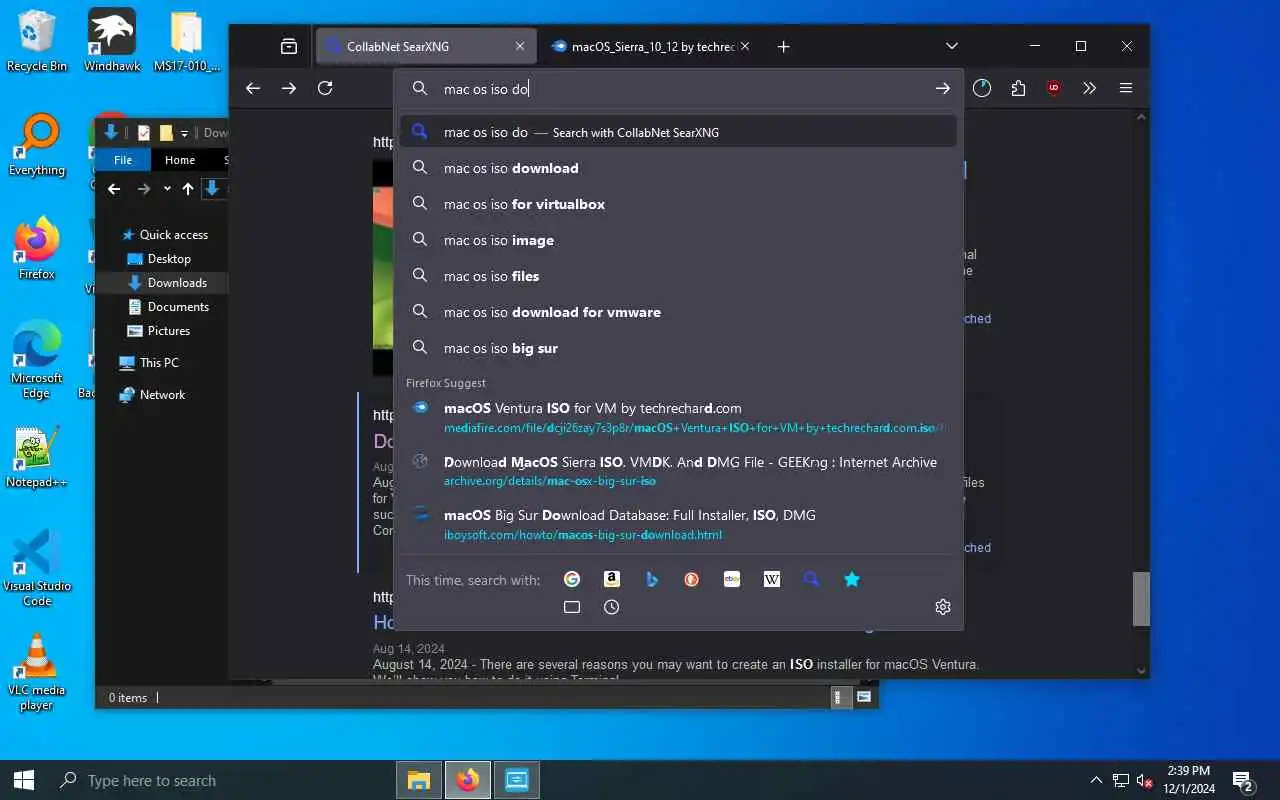This screenshot has width=1280, height=800.
Task: Open the circular timer extension icon
Action: (x=982, y=88)
